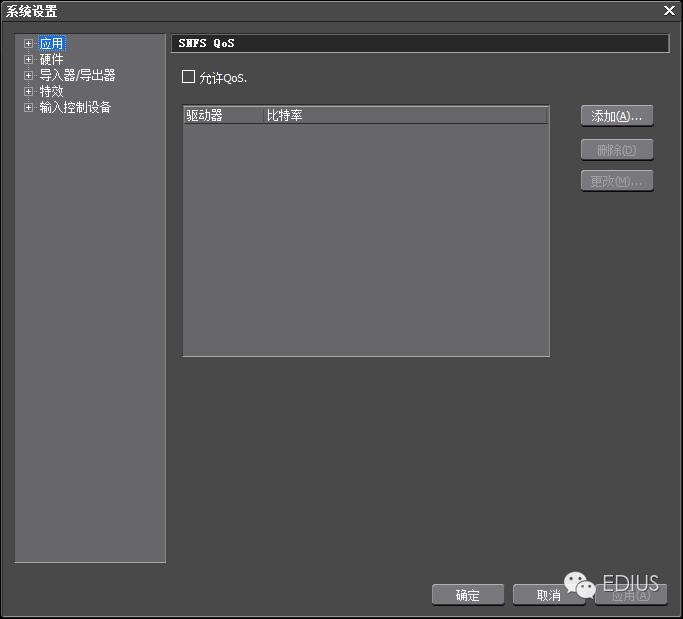Viewport: 683px width, 619px height.
Task: Select 输入控制设备 in the settings tree
Action: coord(75,107)
